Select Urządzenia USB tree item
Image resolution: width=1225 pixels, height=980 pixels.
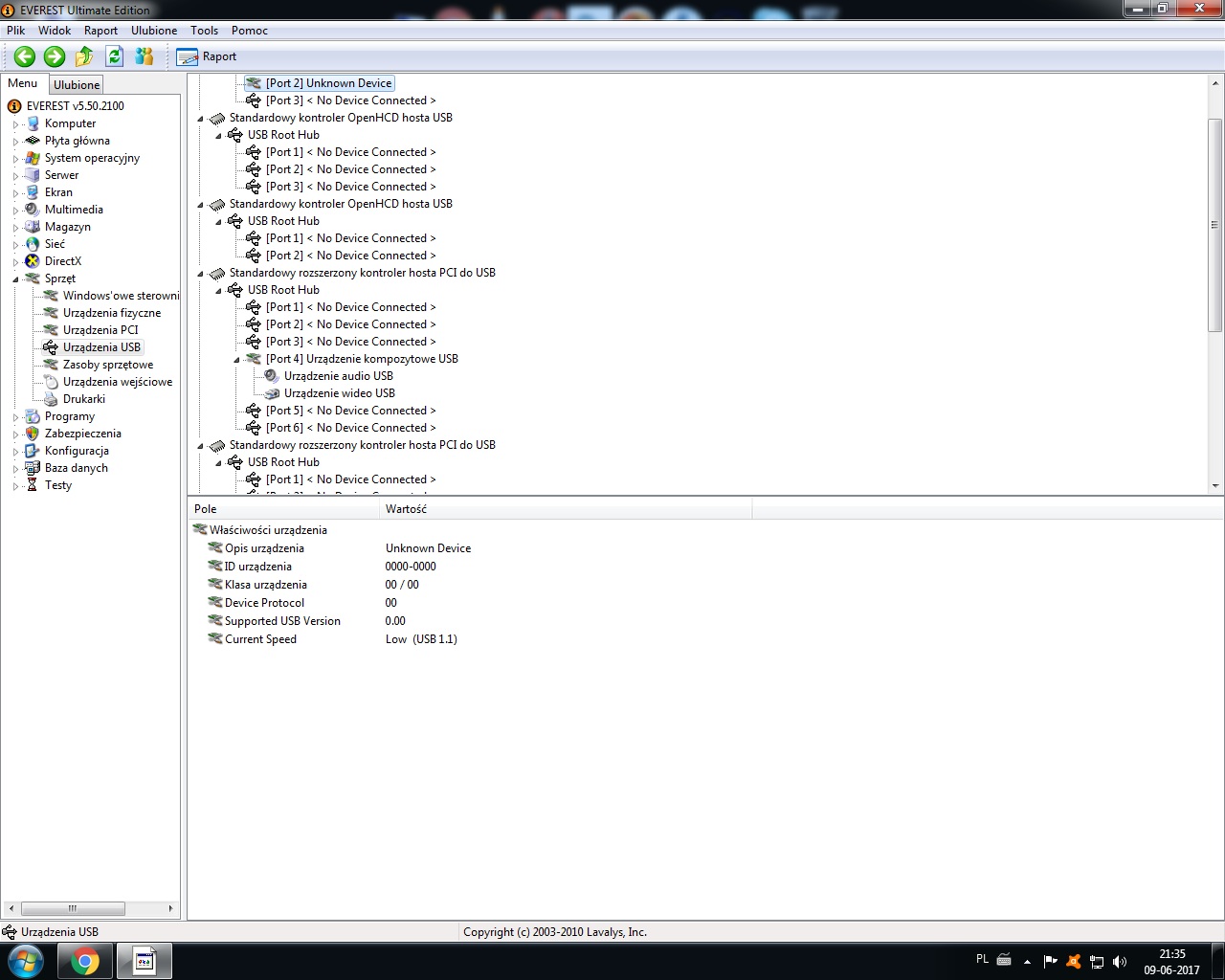101,347
